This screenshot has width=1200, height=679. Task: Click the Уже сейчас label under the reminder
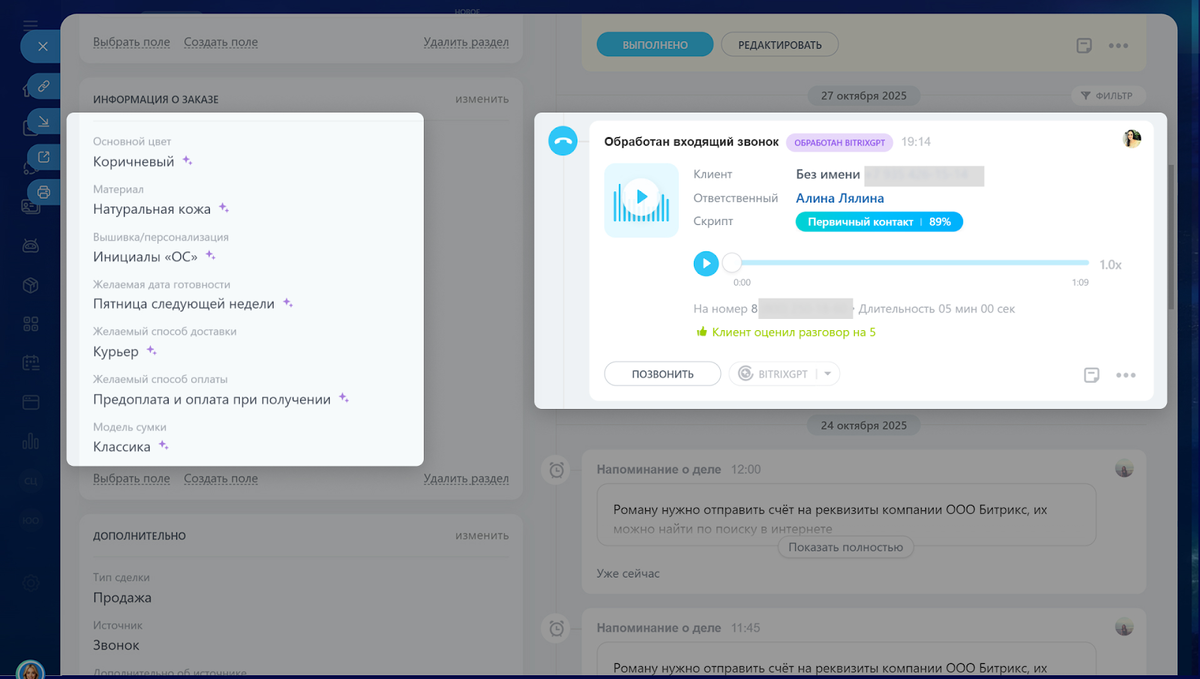[628, 573]
